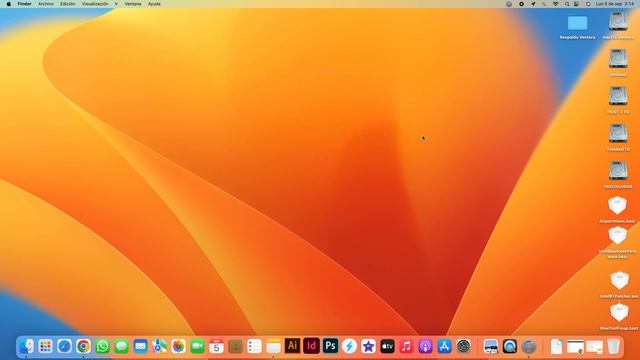This screenshot has height=360, width=640.
Task: Select the BlueToolFixup.kext file on desktop
Action: click(619, 317)
